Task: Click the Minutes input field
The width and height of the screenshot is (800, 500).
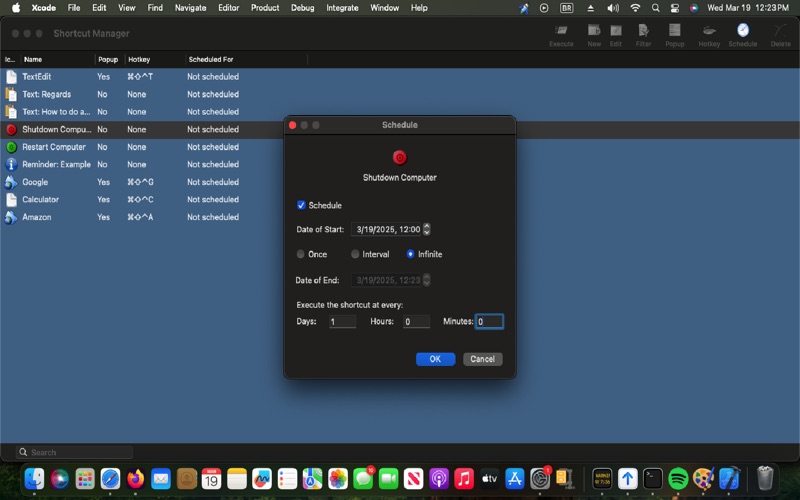Action: pos(489,322)
